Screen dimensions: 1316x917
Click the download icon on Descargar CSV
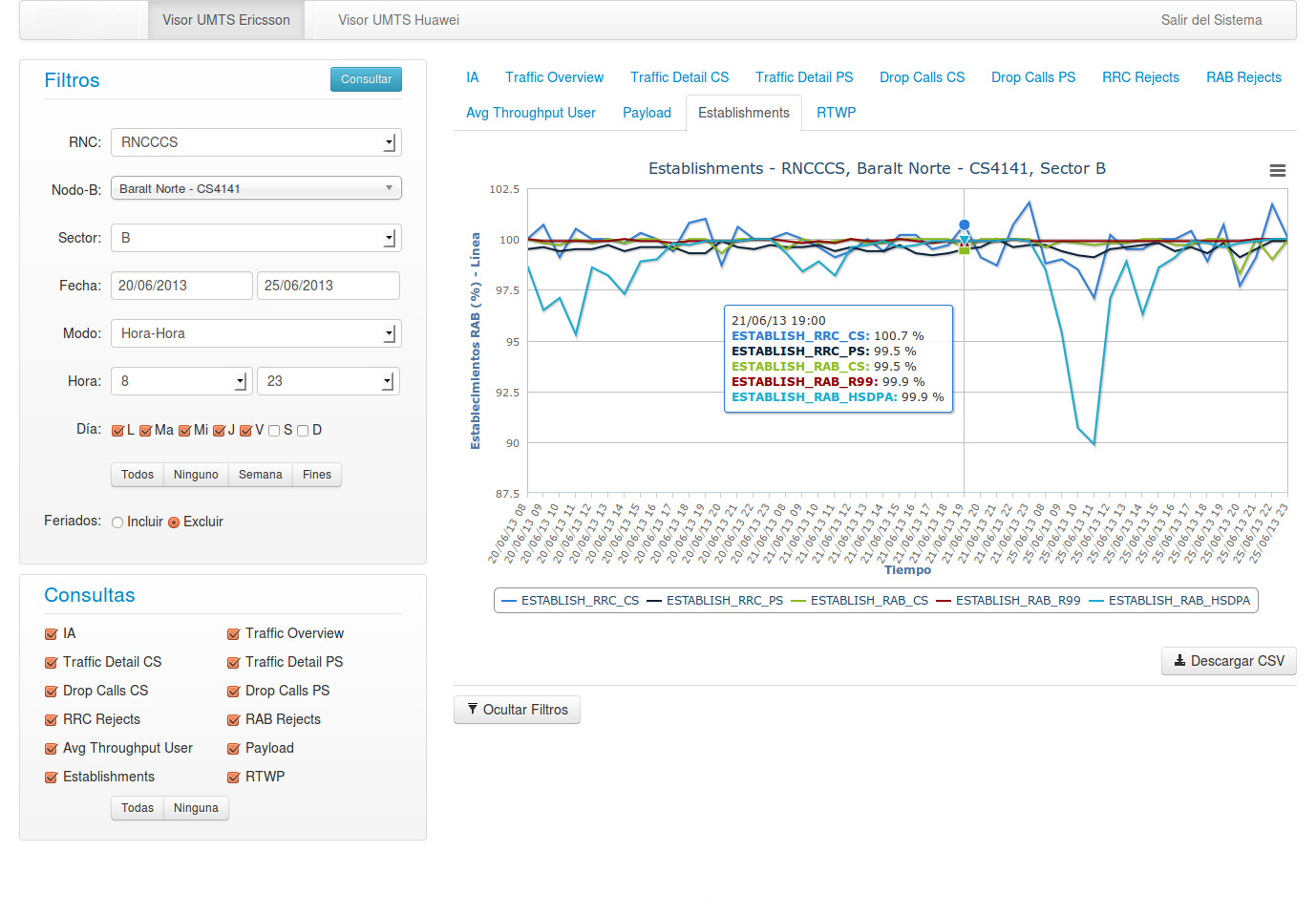(1179, 661)
